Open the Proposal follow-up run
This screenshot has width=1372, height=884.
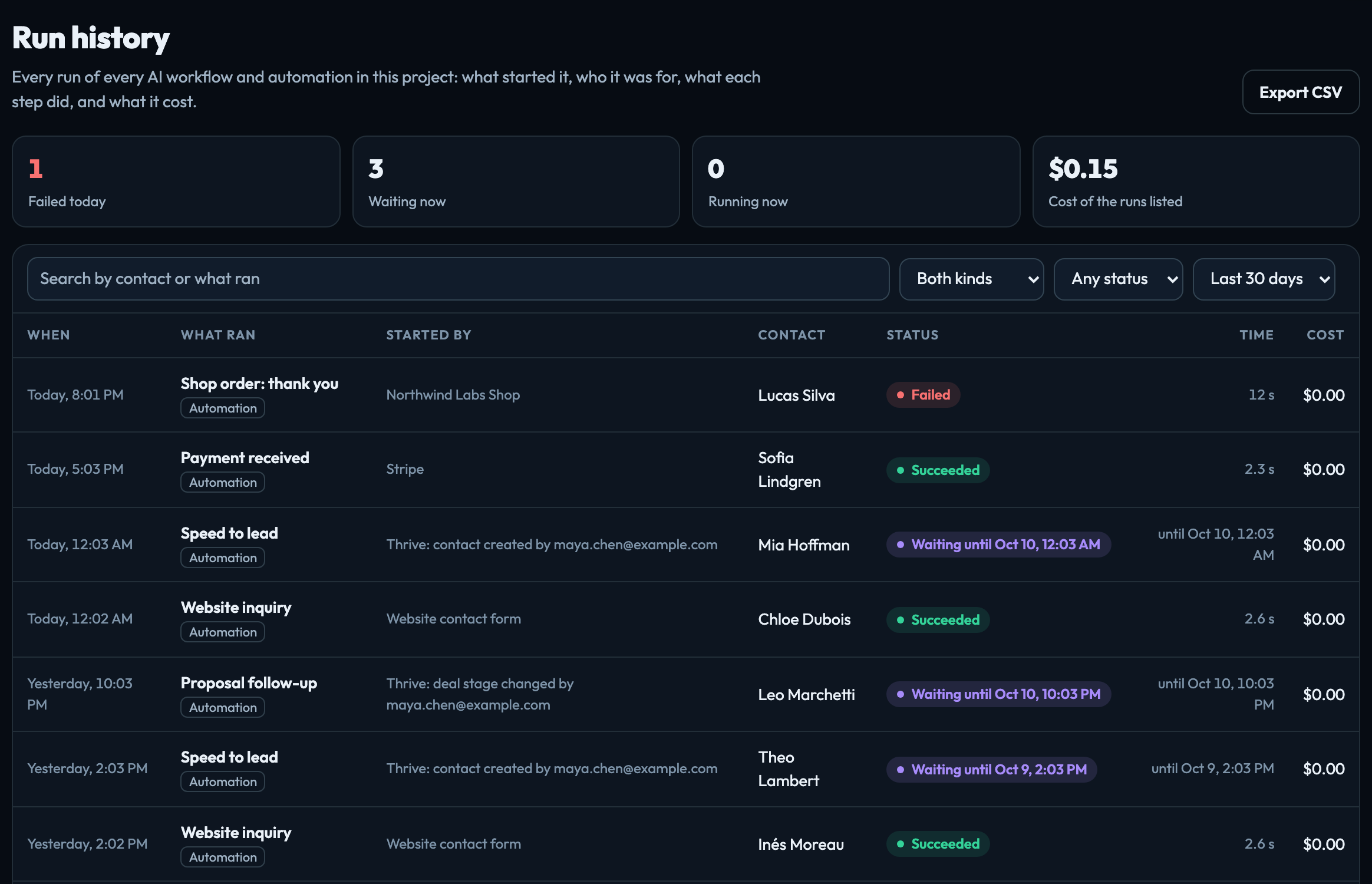click(x=249, y=683)
